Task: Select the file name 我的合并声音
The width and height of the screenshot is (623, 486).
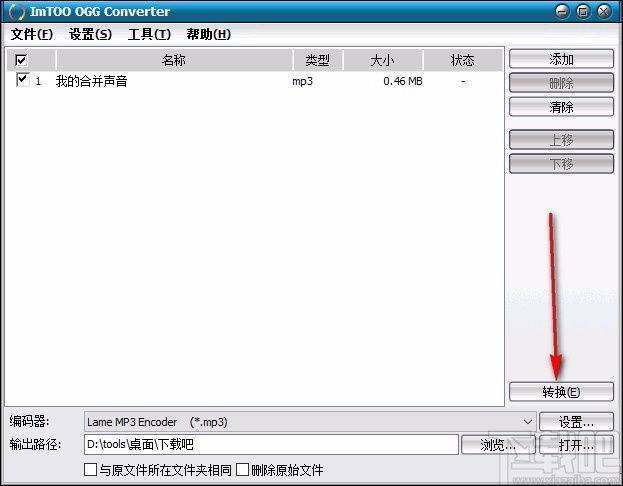Action: 91,81
